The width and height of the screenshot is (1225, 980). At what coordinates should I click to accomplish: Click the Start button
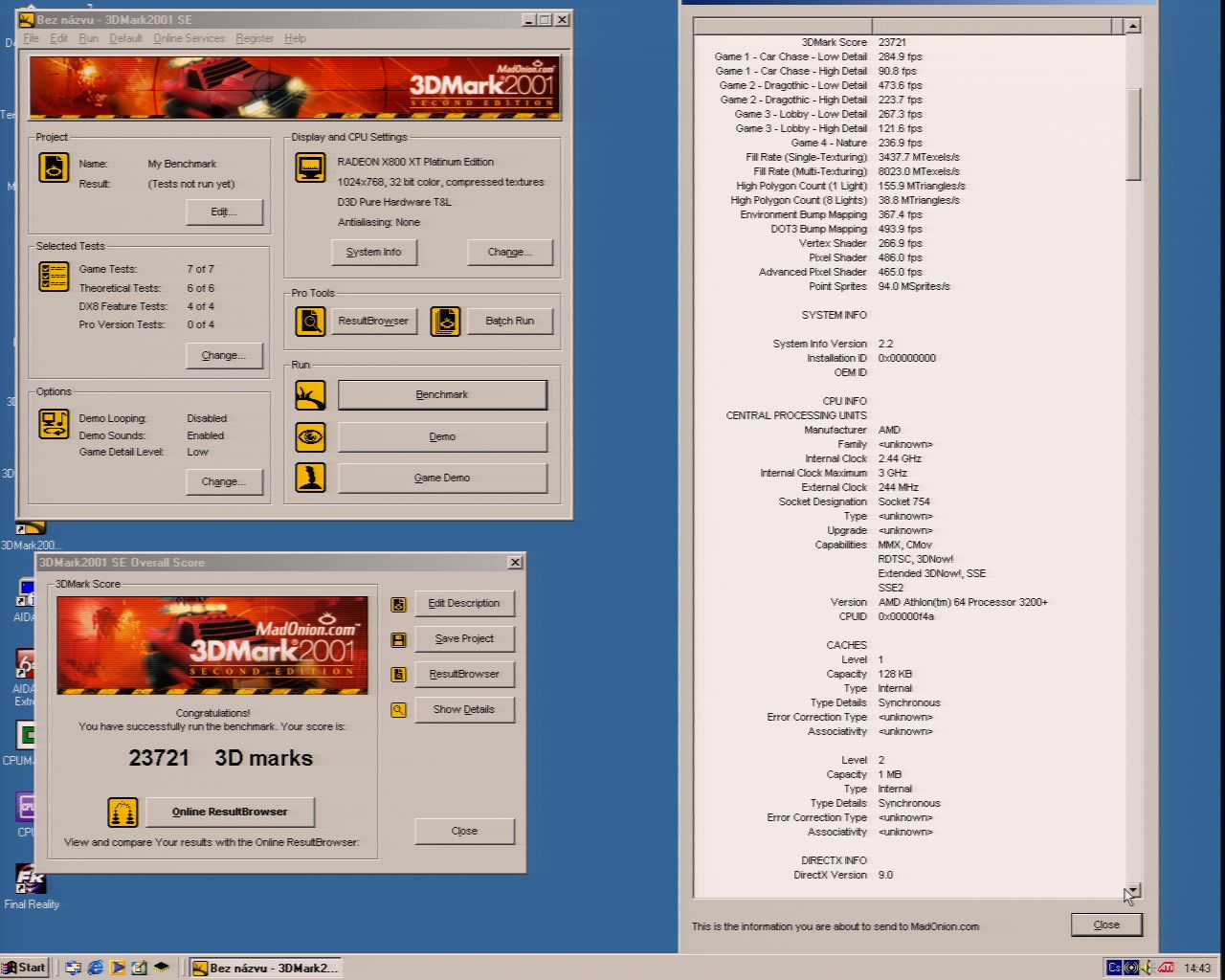click(x=25, y=968)
